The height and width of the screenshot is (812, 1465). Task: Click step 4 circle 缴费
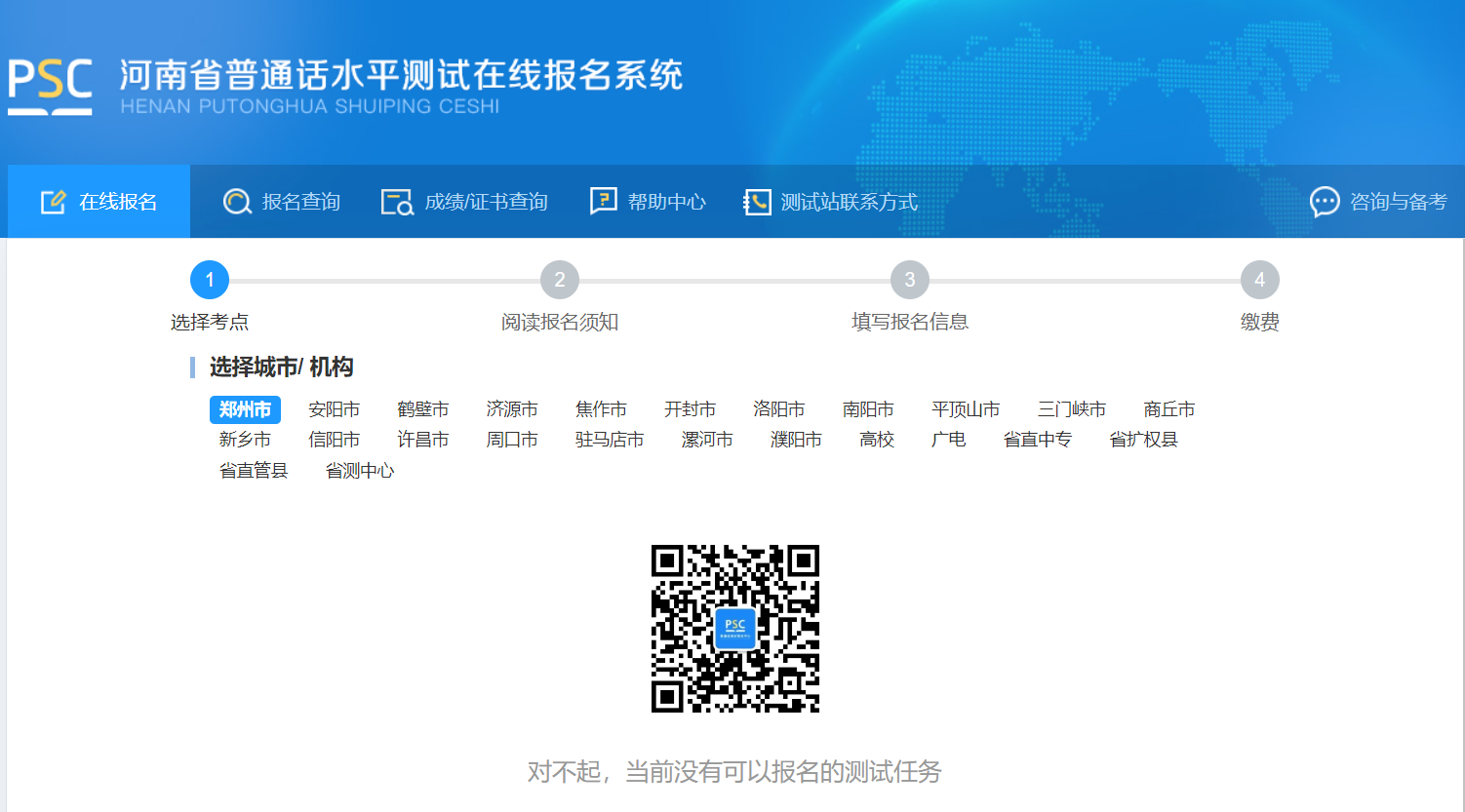[1260, 280]
